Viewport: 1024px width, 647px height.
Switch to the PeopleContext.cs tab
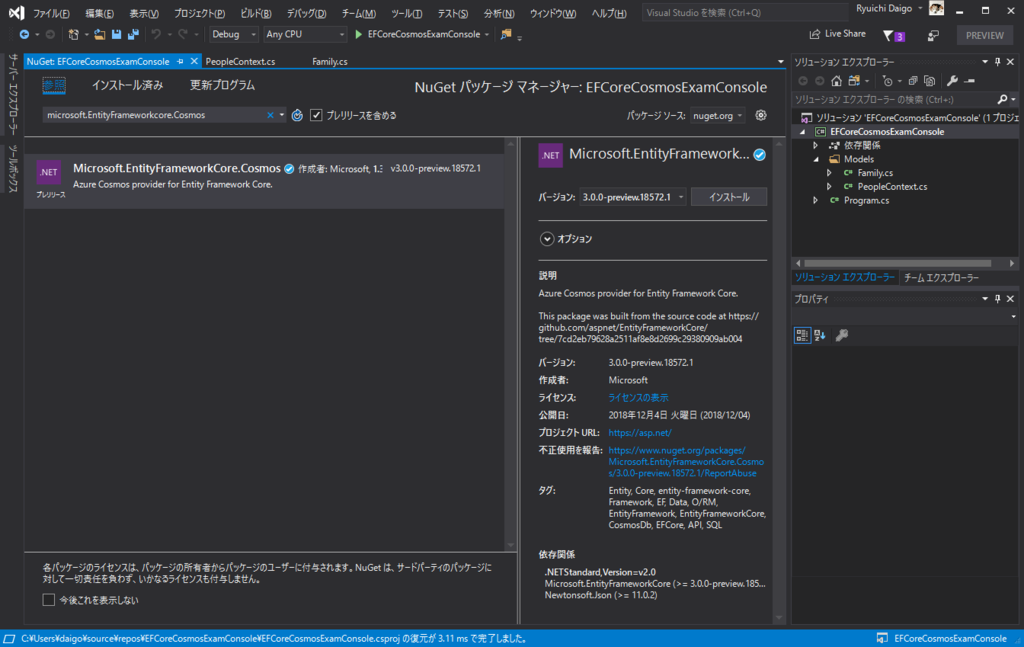(x=240, y=61)
